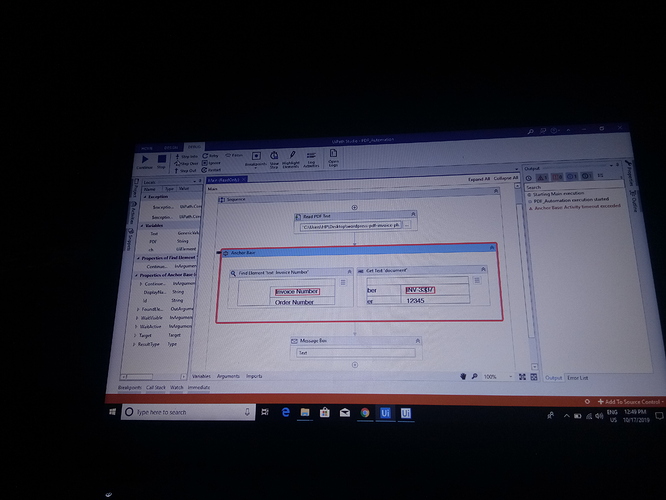This screenshot has width=666, height=500.
Task: Collapse the Variables group in Locals
Action: click(142, 226)
